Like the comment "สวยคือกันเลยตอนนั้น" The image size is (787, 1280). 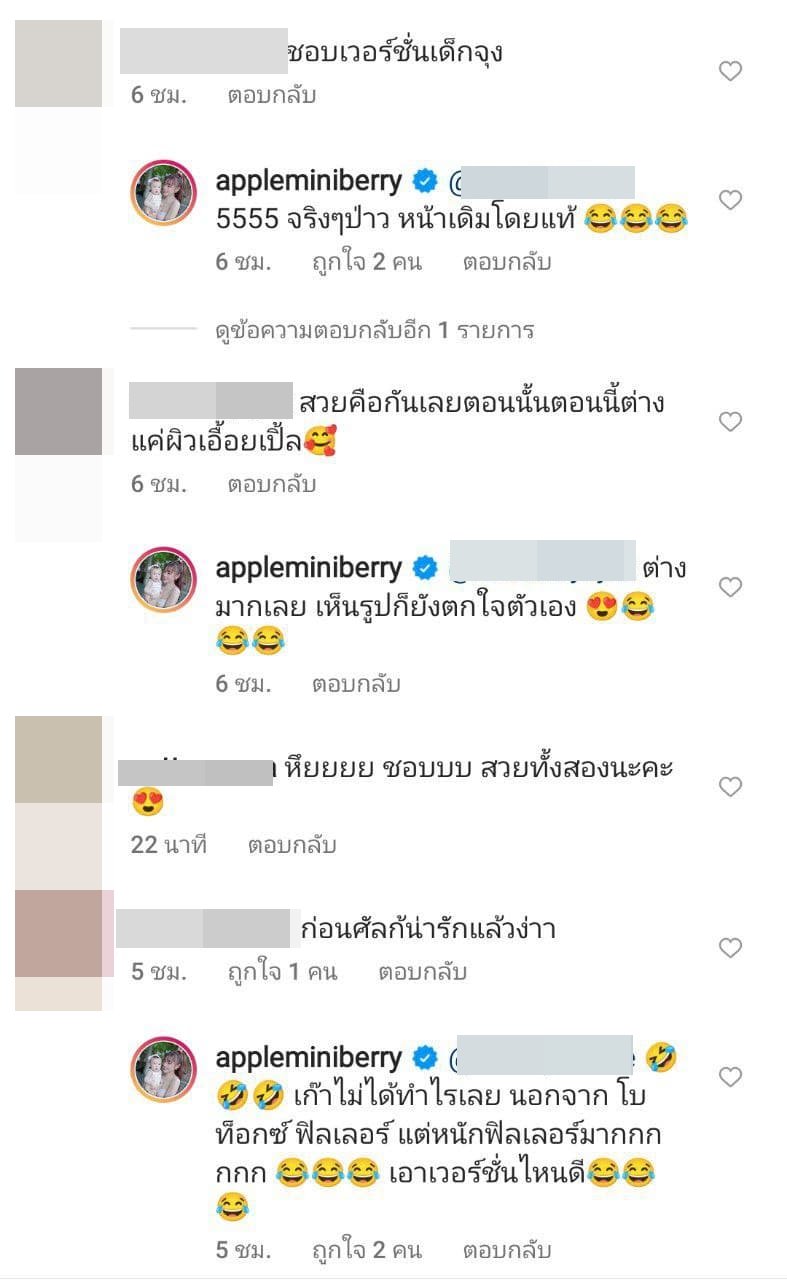pos(731,422)
